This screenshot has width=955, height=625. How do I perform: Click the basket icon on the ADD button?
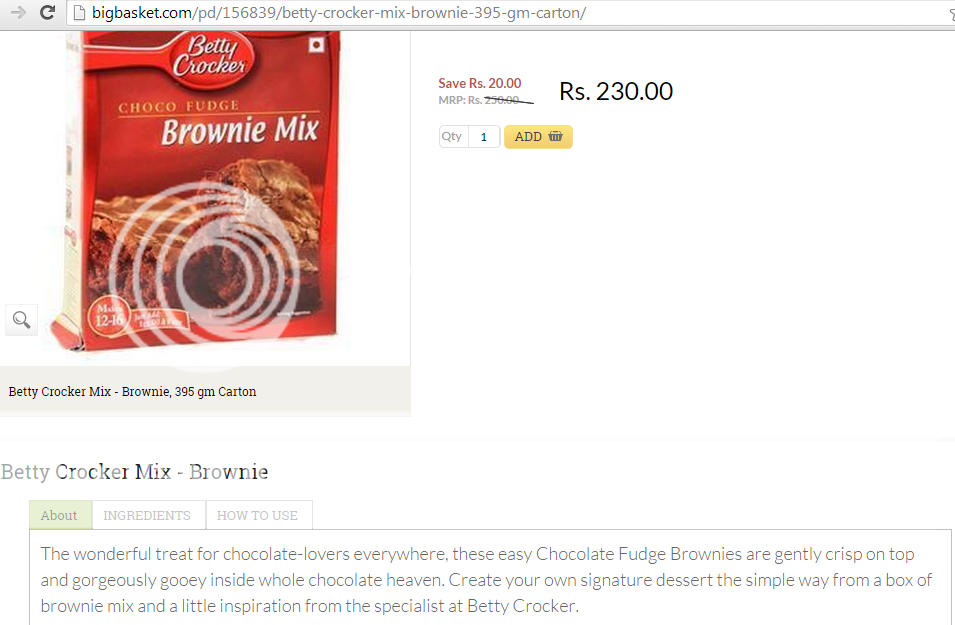(555, 136)
